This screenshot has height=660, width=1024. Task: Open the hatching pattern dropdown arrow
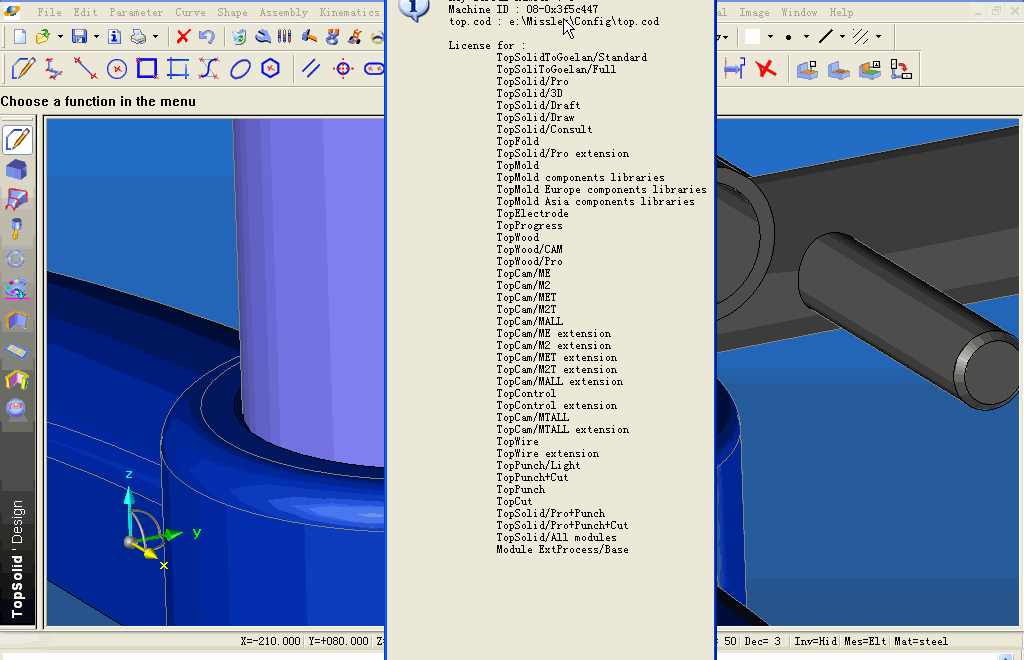878,37
